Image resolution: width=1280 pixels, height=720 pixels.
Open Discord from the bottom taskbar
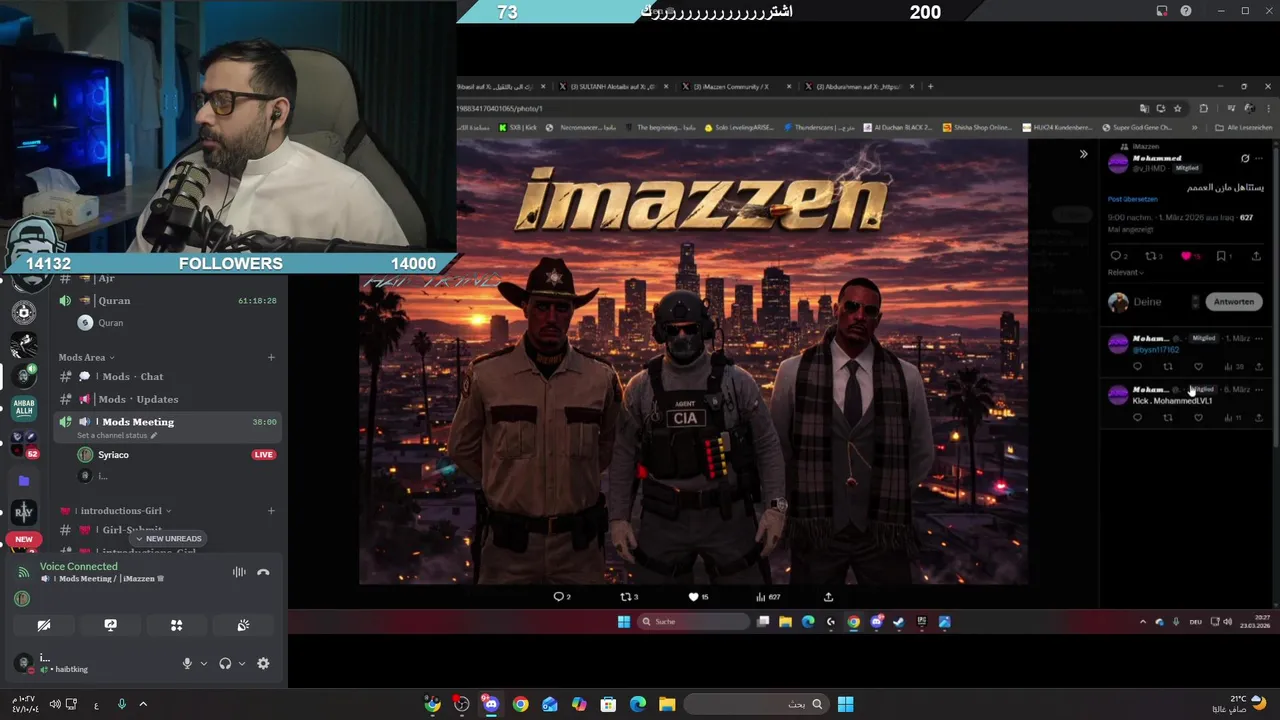coord(490,704)
